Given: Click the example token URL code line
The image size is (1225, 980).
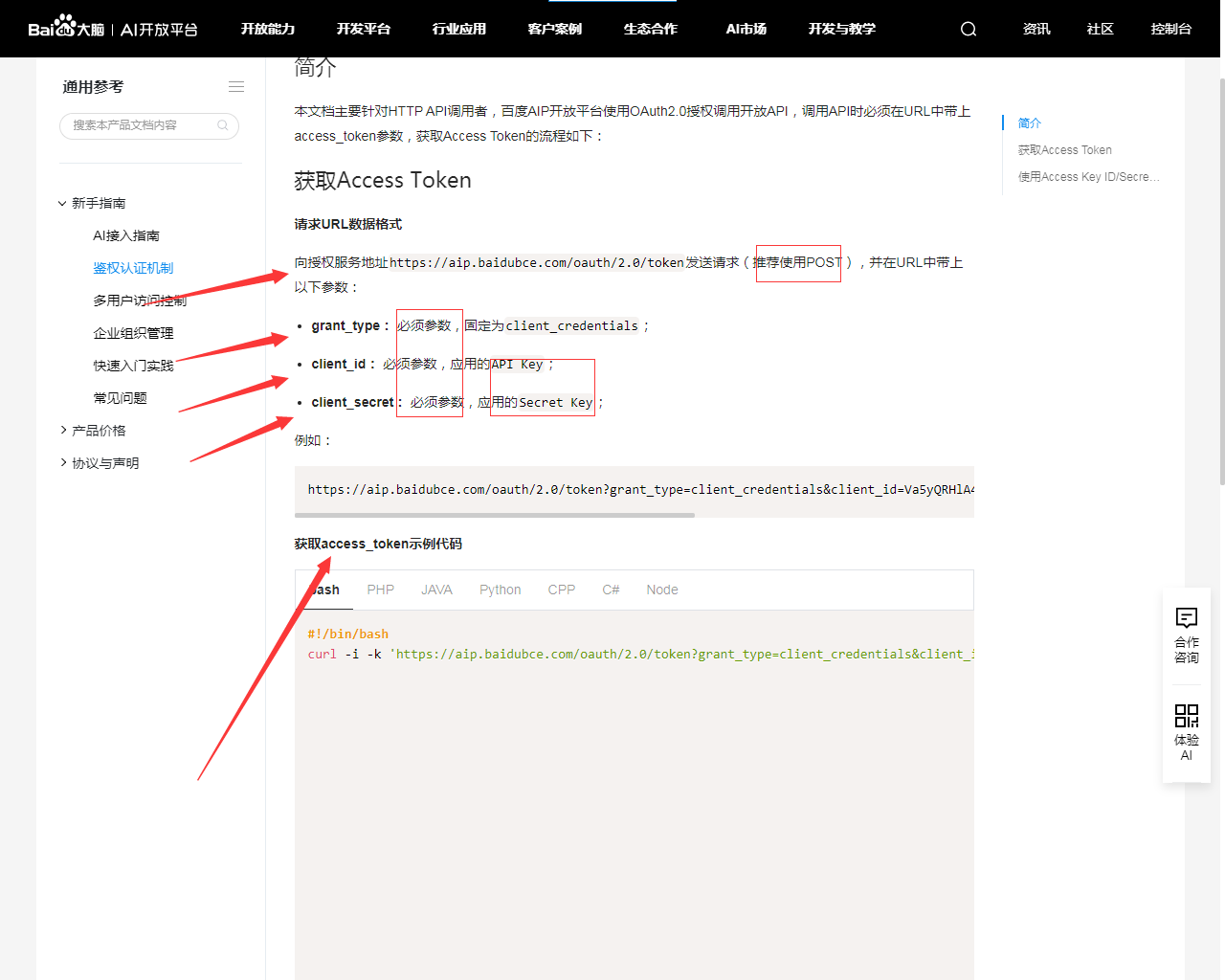Looking at the screenshot, I should 641,489.
